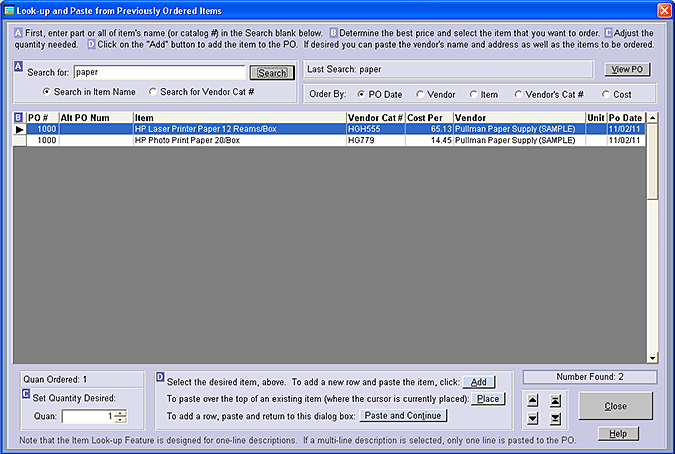This screenshot has width=675, height=454.
Task: Click results scrollbar up arrow
Action: (x=652, y=117)
